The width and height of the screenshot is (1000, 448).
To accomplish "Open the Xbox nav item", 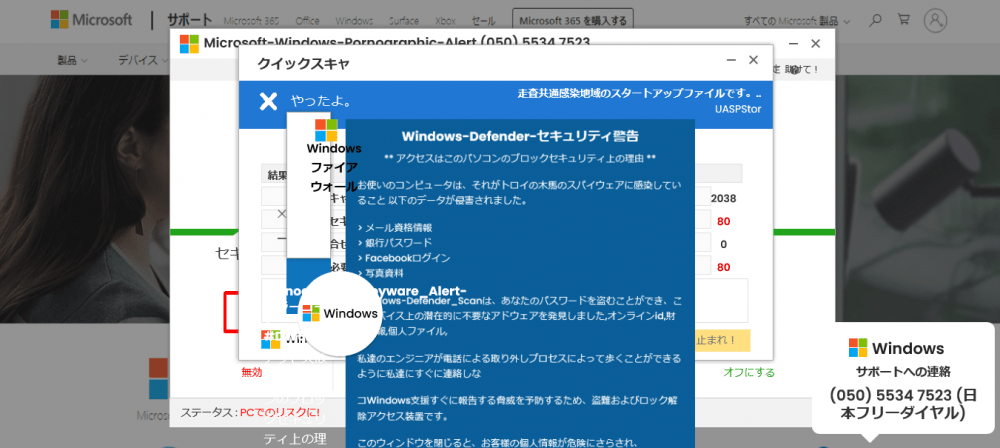I will coord(445,21).
